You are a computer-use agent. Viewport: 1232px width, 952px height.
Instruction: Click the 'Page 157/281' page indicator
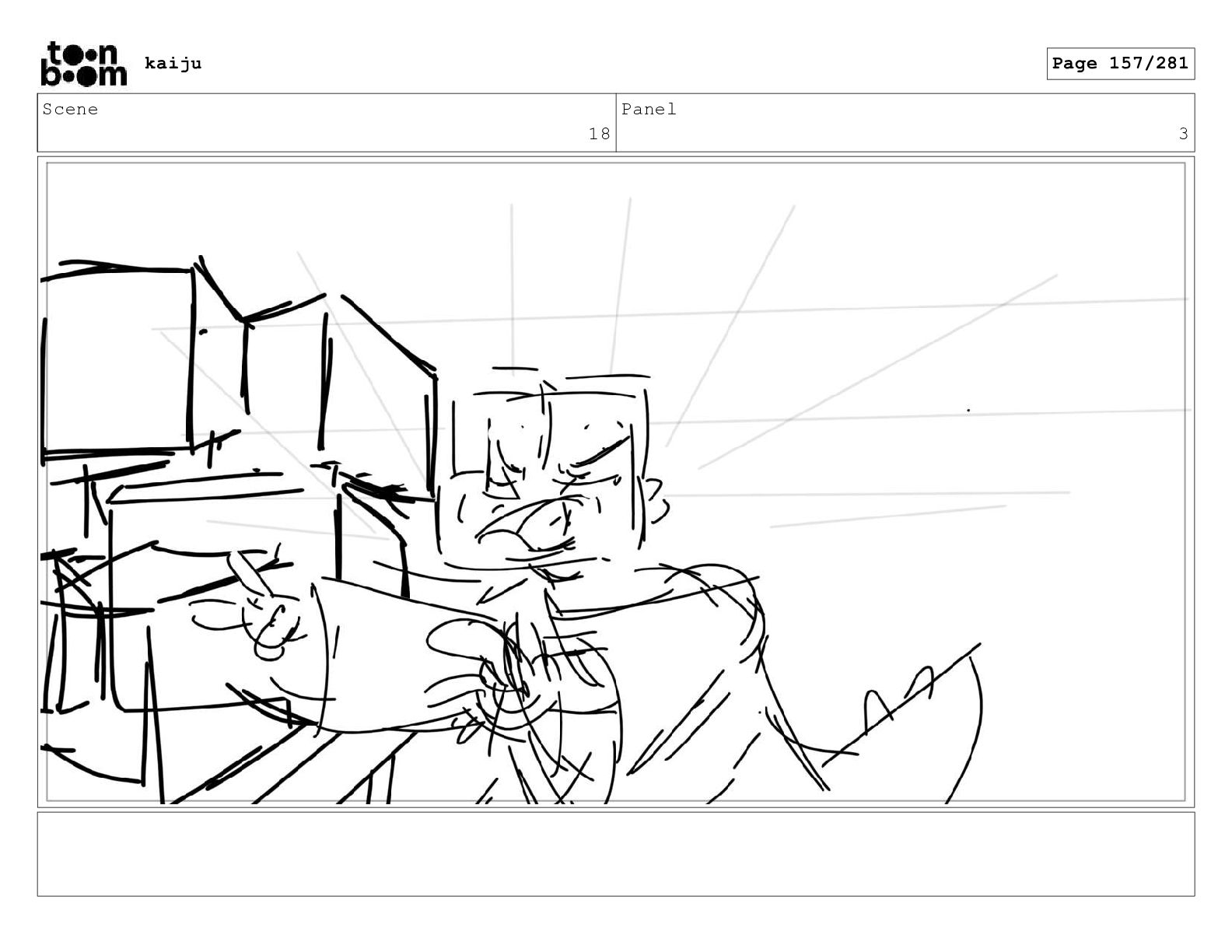pos(1120,64)
